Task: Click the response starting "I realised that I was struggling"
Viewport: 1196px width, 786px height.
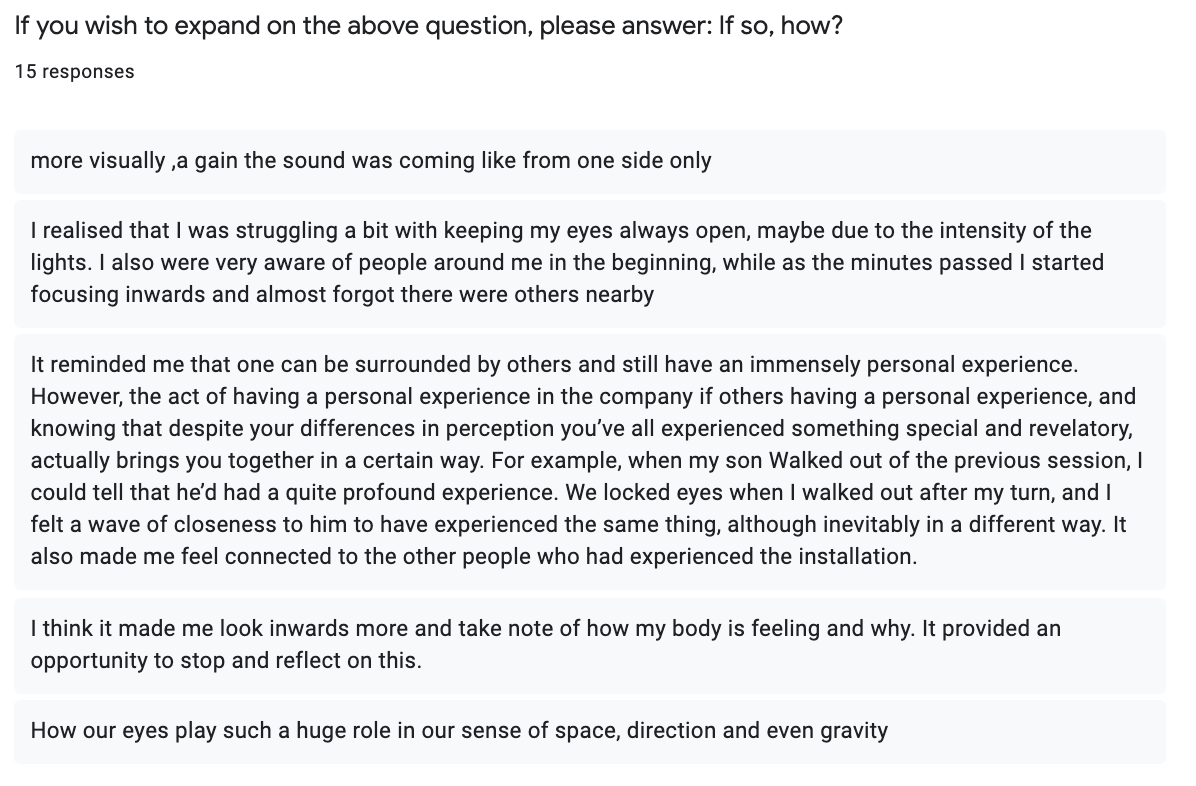Action: [561, 263]
